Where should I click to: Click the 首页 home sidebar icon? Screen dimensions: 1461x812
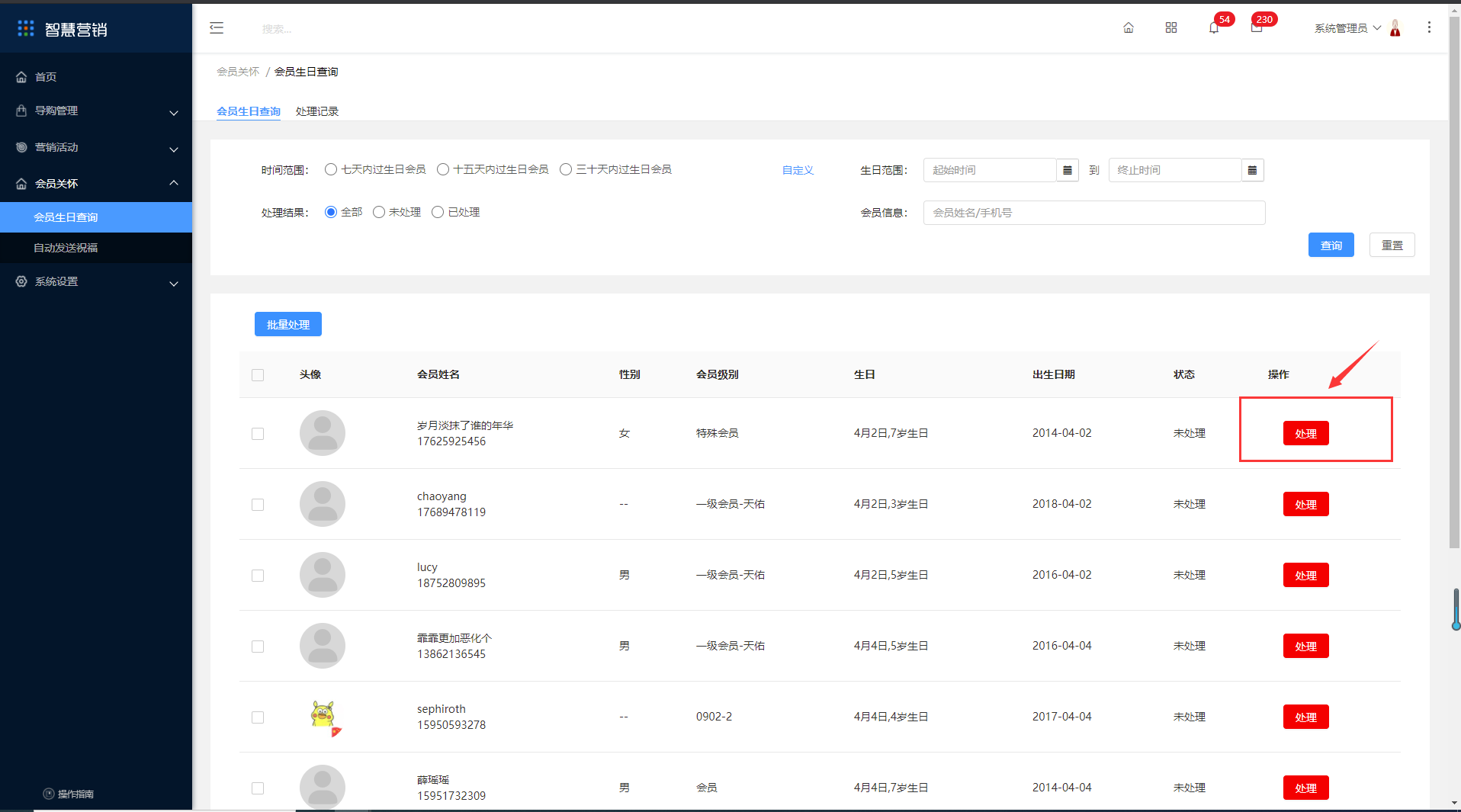(21, 77)
